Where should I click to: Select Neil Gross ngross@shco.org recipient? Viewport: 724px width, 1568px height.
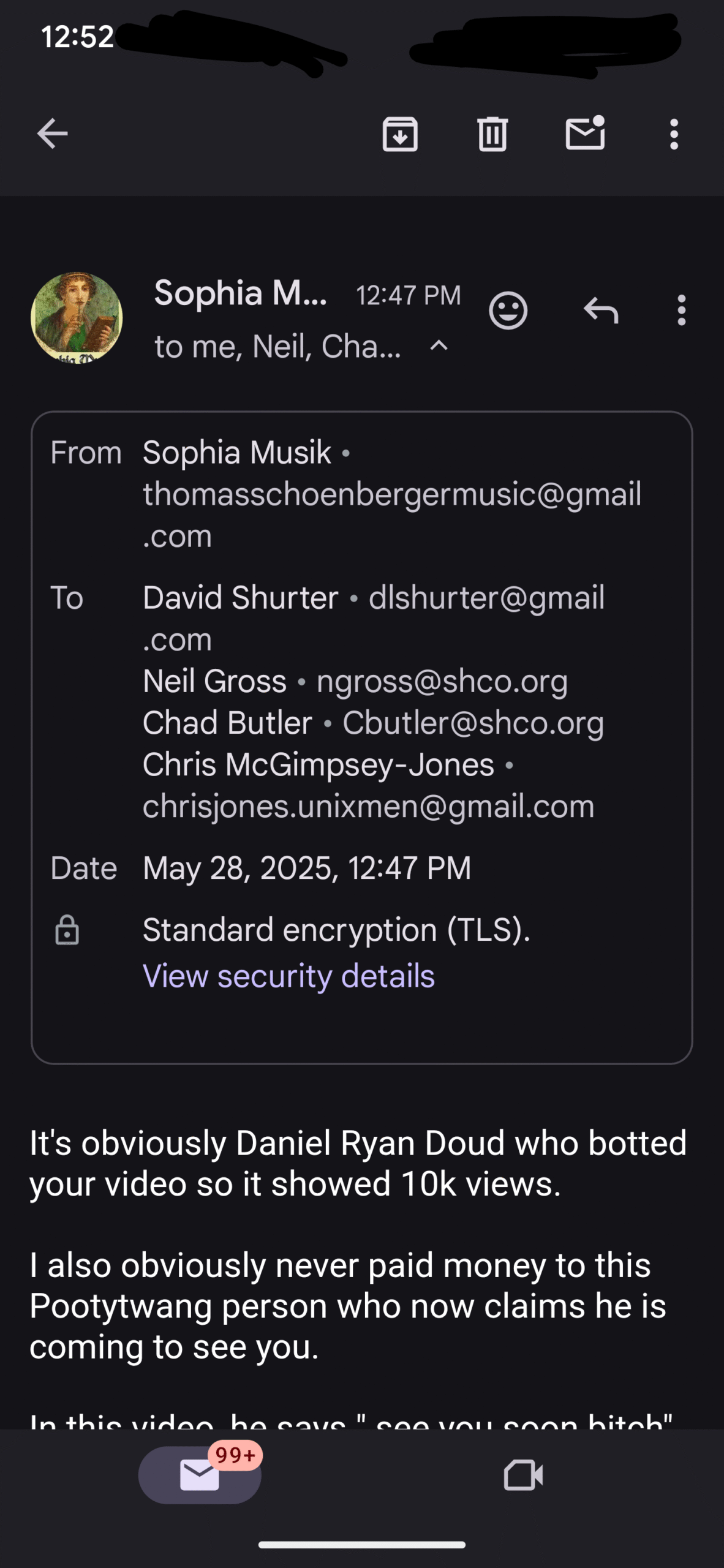coord(355,681)
